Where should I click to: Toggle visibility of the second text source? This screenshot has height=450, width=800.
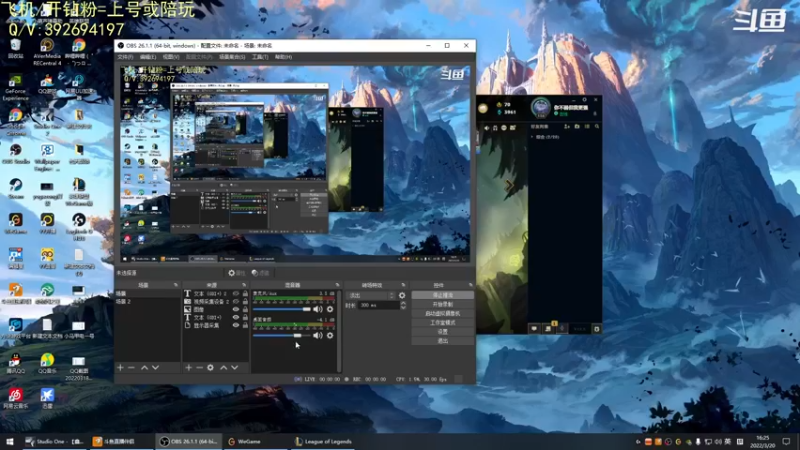coord(236,317)
